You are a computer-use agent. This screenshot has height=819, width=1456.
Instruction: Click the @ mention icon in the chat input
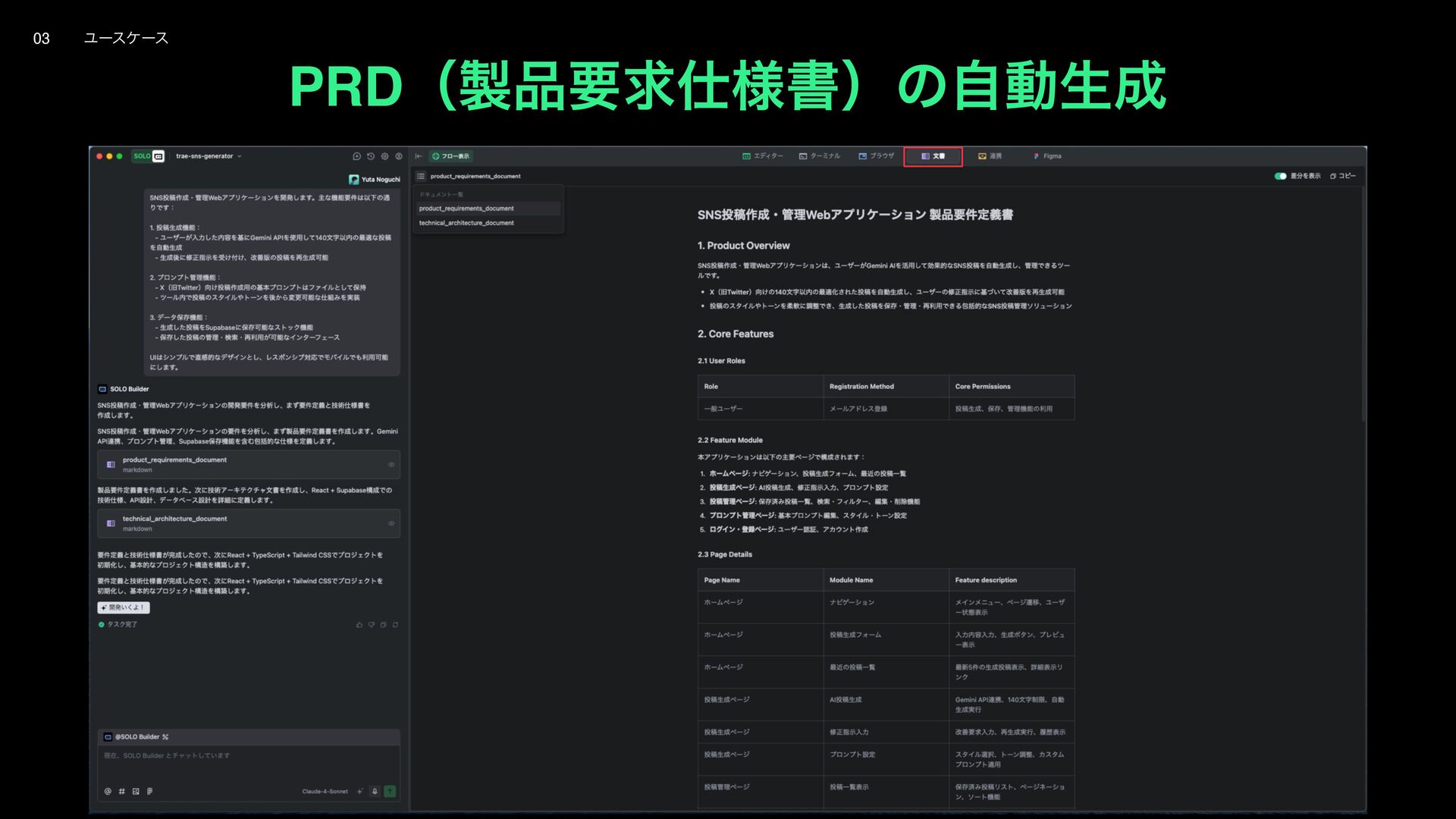[x=108, y=791]
